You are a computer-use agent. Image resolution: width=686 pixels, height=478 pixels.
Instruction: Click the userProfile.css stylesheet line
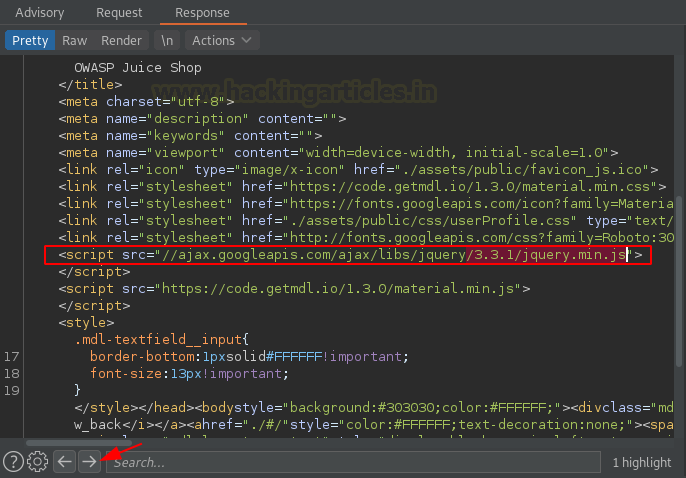pyautogui.click(x=366, y=220)
